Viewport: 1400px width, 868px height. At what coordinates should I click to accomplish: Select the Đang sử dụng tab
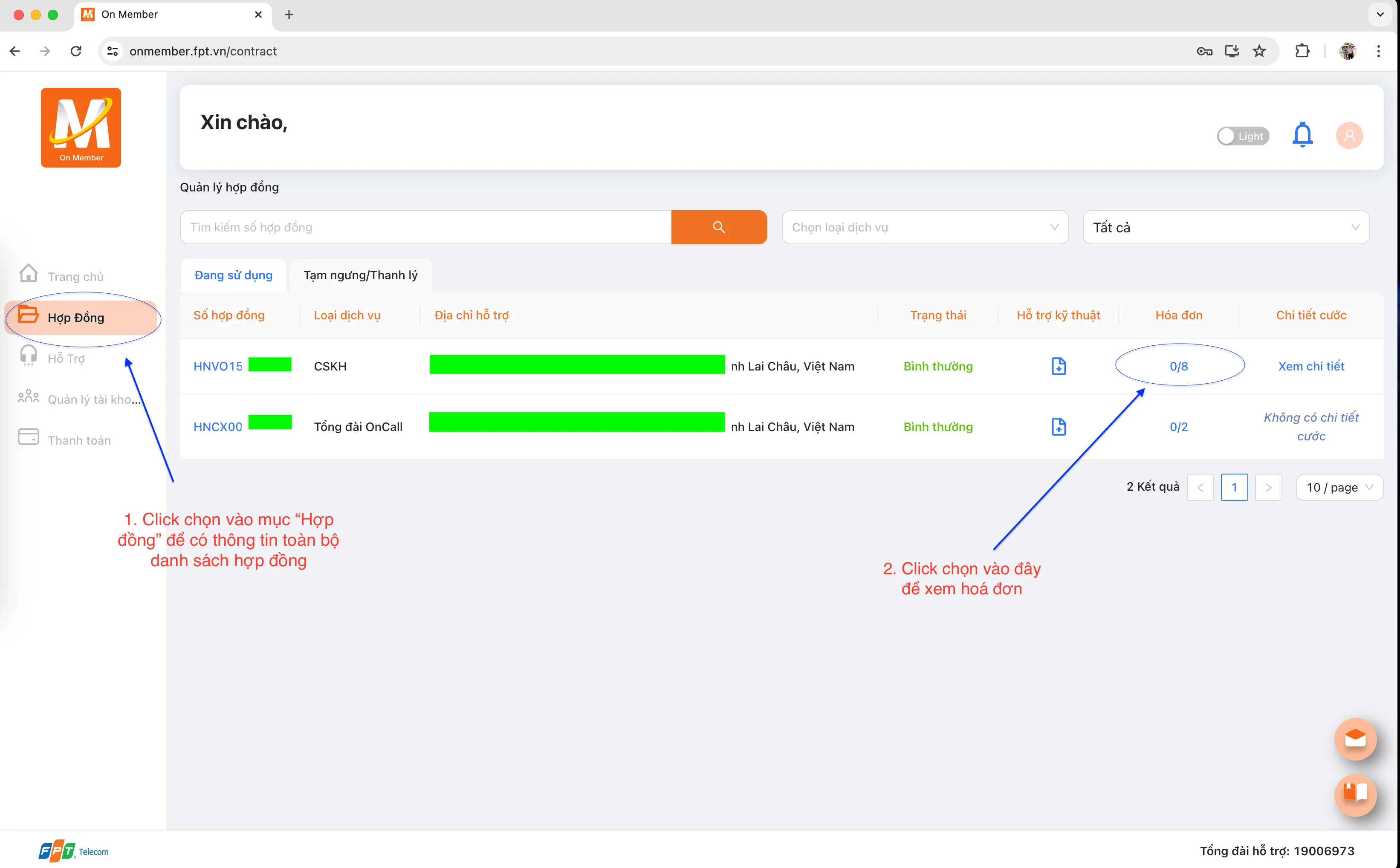coord(232,275)
